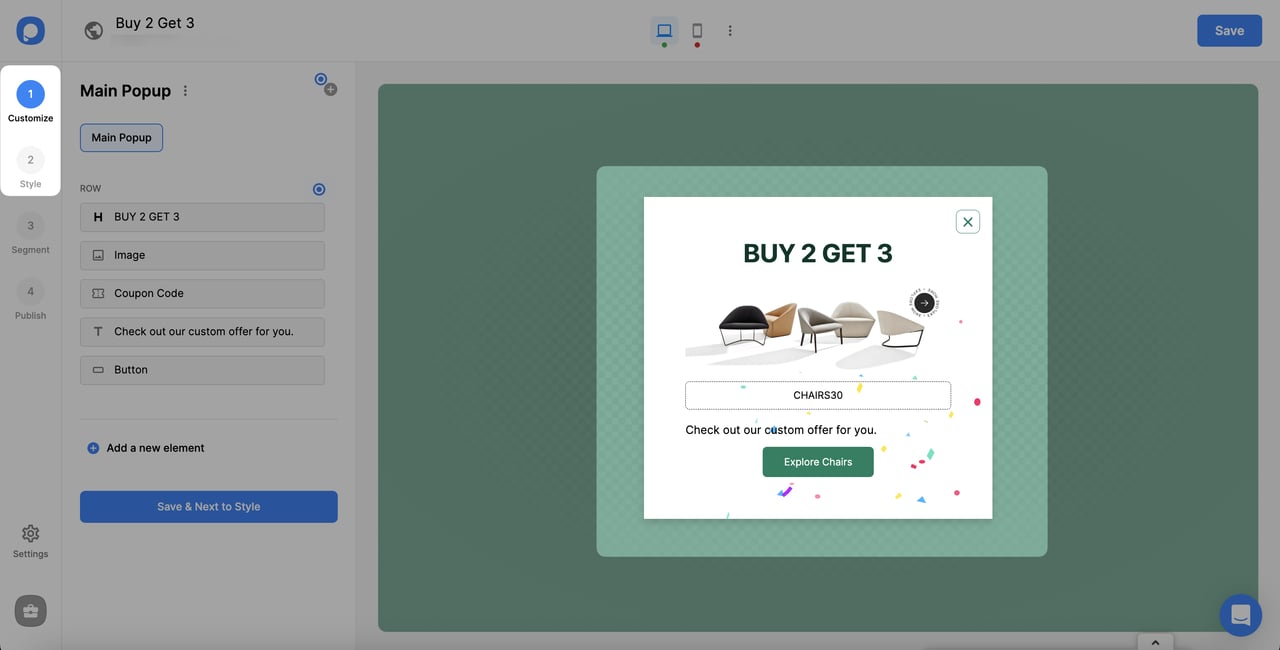This screenshot has height=650, width=1280.
Task: Click Add a new element
Action: (155, 448)
